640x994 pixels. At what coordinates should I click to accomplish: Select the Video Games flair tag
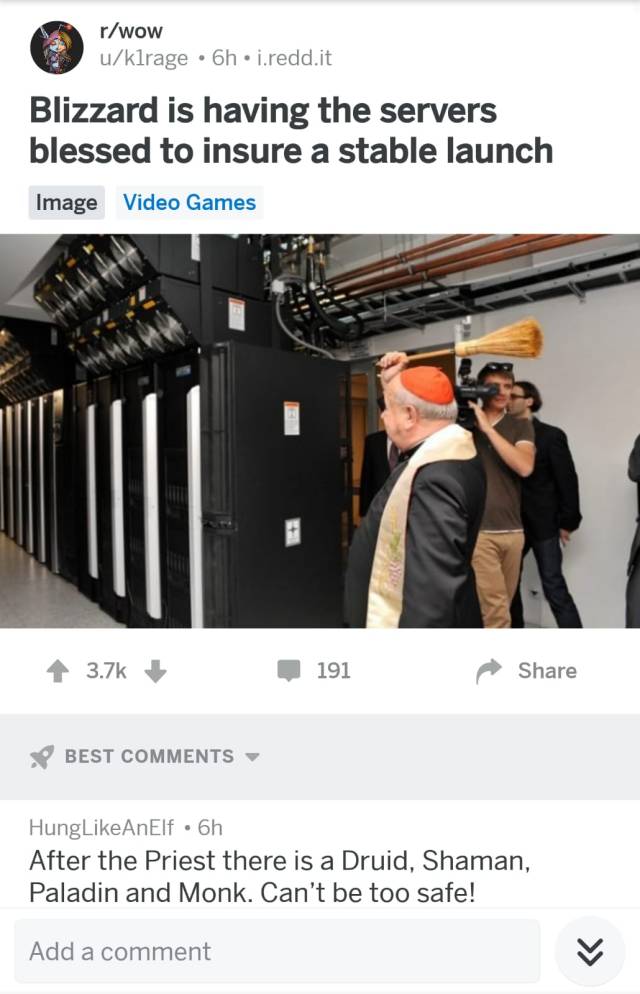click(x=189, y=203)
